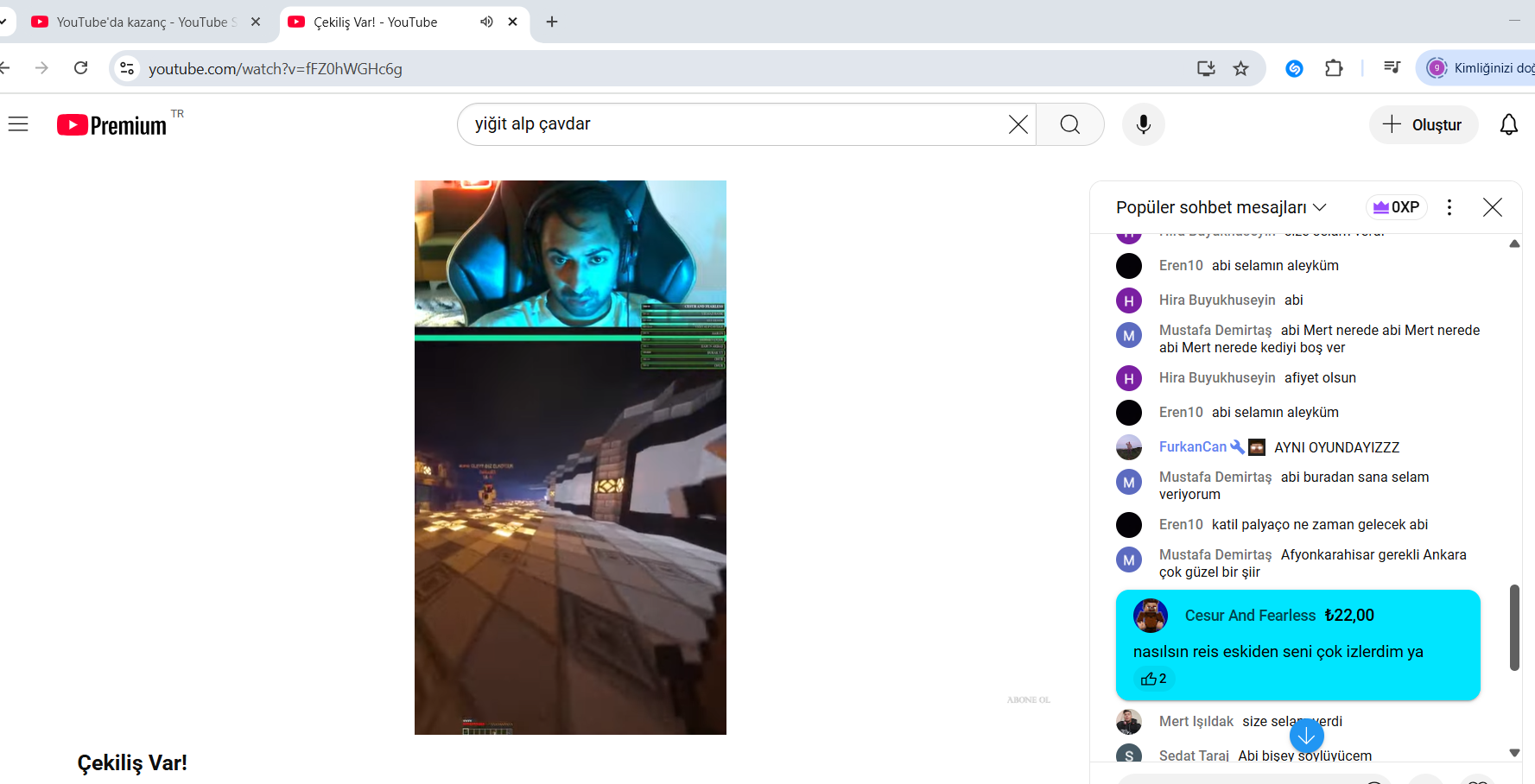Click the live stream video player
The width and height of the screenshot is (1535, 784).
(x=570, y=458)
